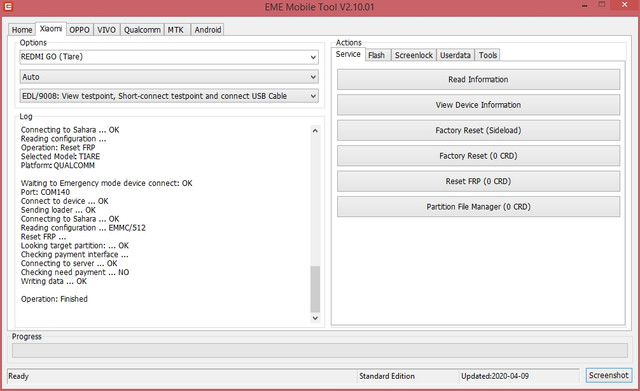Click the log scrollbar down arrow

pyautogui.click(x=315, y=318)
